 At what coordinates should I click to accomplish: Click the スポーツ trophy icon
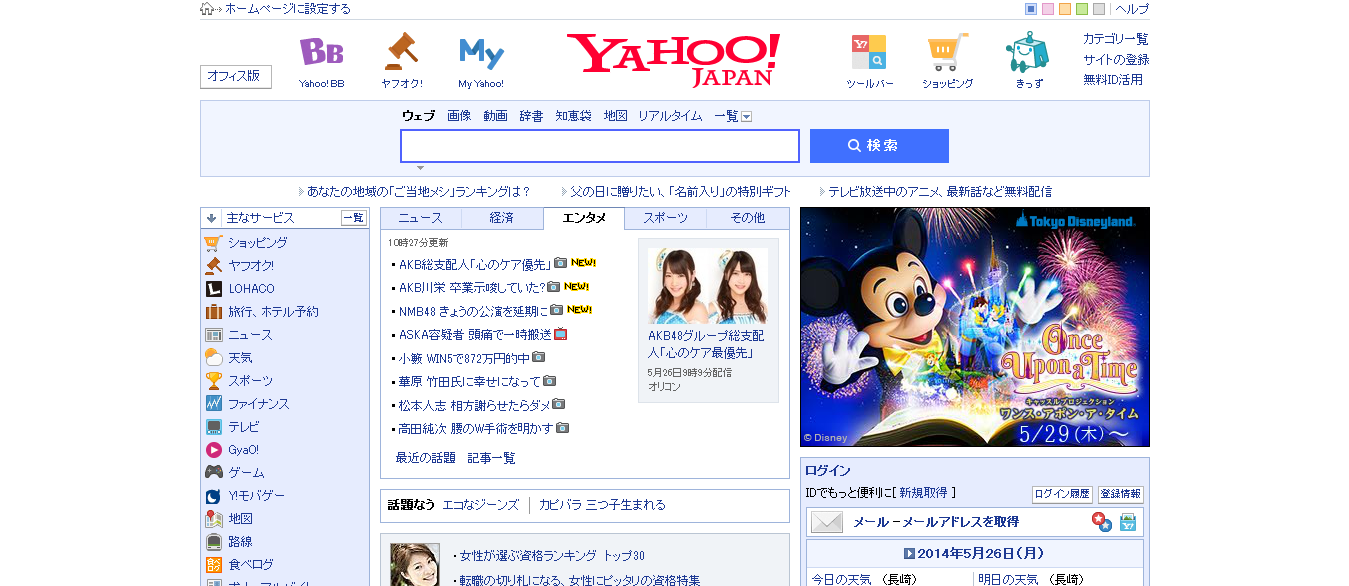tap(213, 381)
